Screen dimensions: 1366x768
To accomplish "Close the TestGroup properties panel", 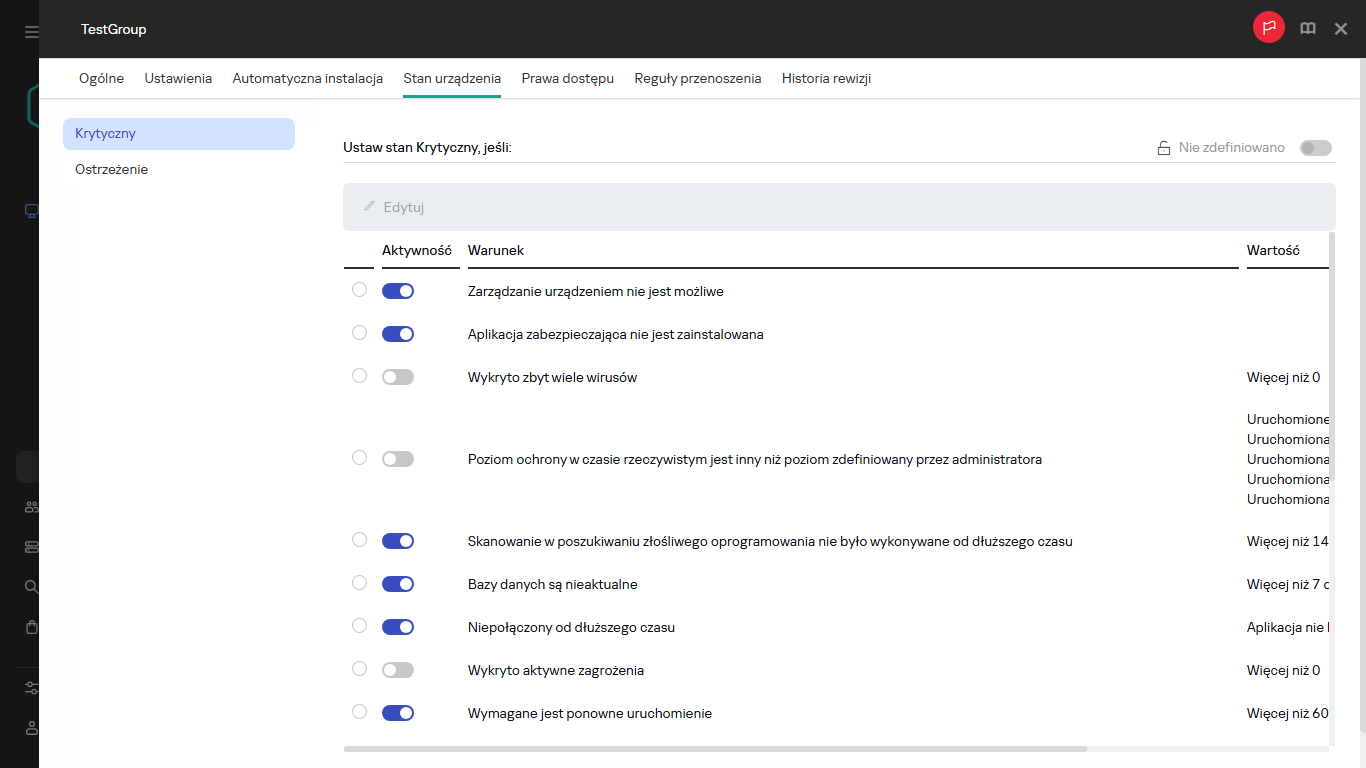I will [x=1341, y=29].
